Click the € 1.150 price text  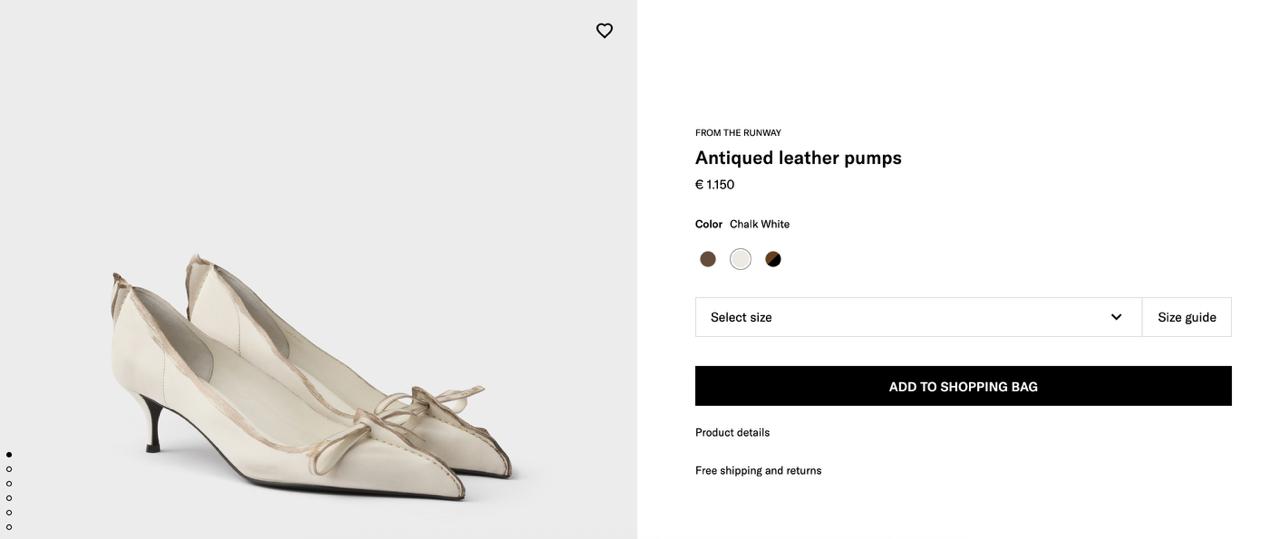[x=715, y=185]
